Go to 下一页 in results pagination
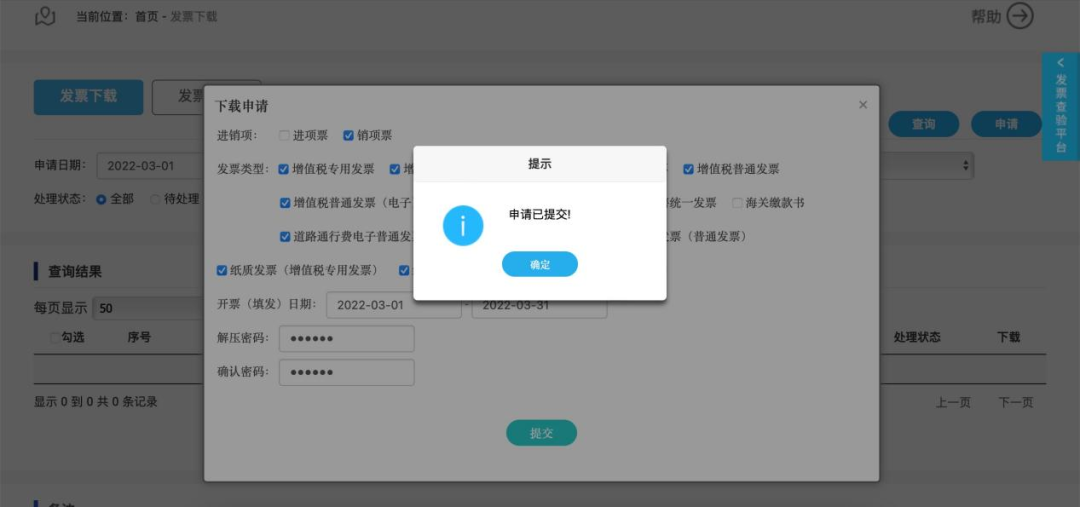 (1016, 403)
